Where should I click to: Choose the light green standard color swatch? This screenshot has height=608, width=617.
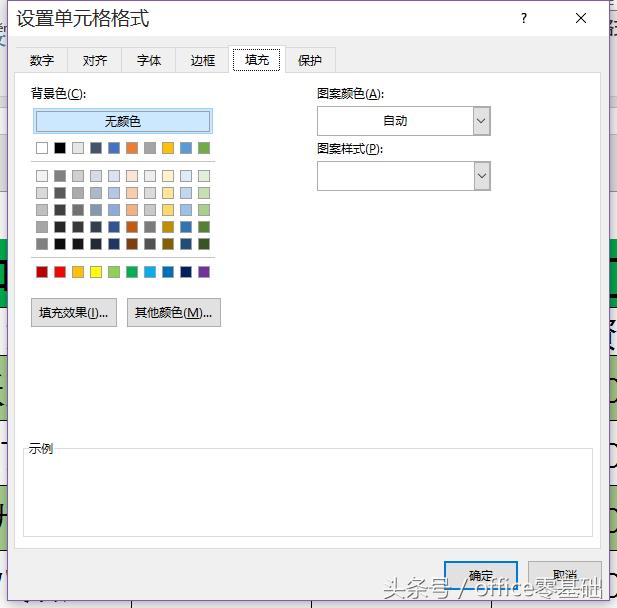tap(114, 272)
